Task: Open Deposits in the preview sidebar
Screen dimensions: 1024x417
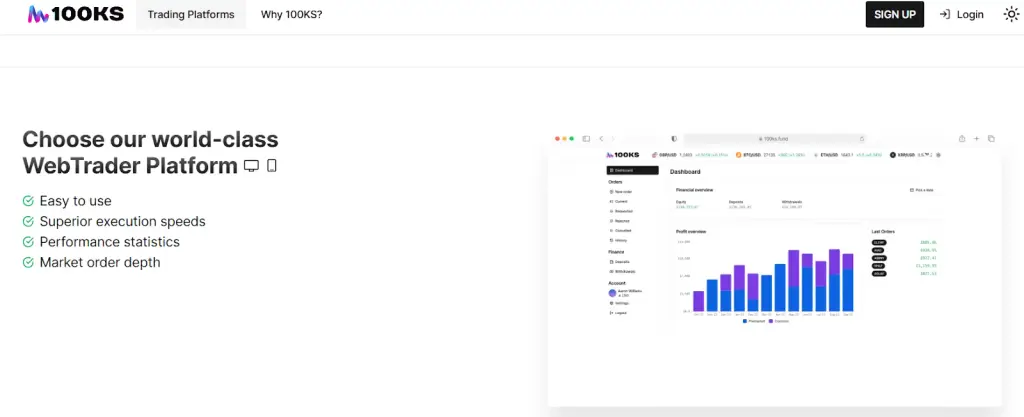Action: click(619, 262)
